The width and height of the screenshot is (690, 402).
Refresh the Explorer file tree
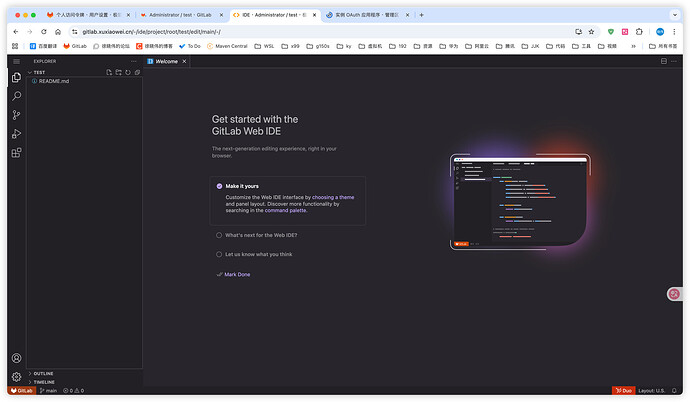point(127,72)
